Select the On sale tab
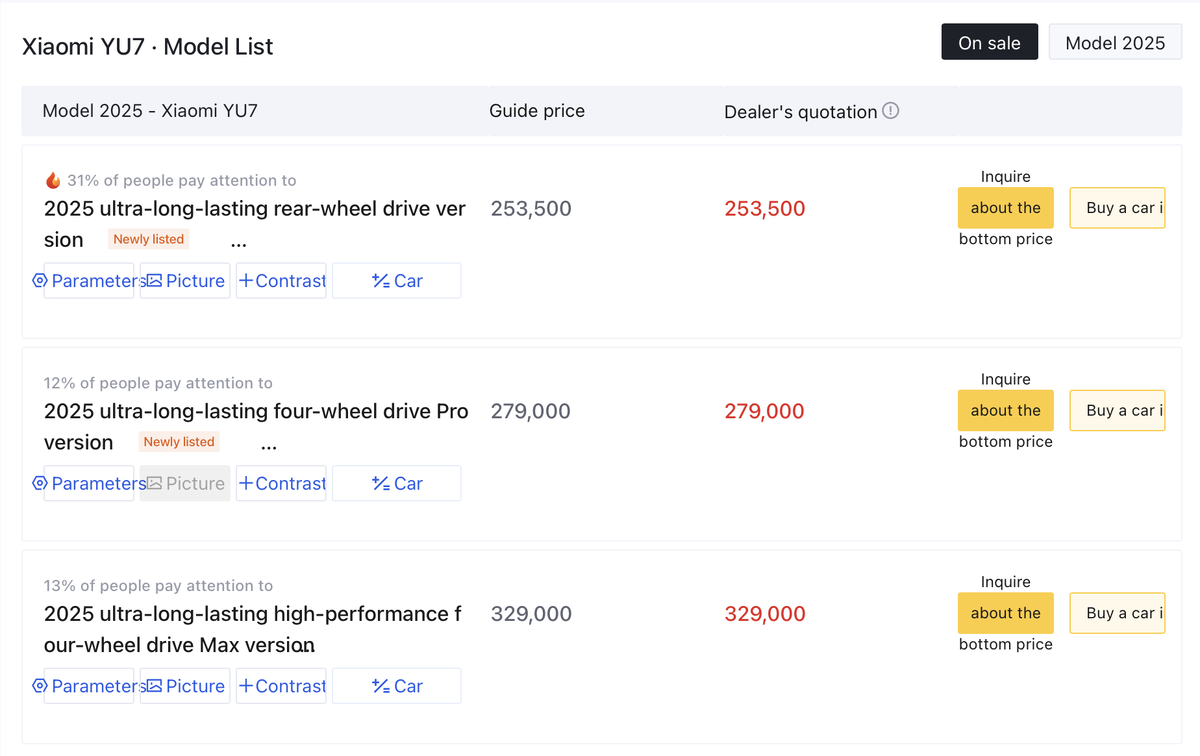The height and width of the screenshot is (756, 1200). tap(989, 42)
